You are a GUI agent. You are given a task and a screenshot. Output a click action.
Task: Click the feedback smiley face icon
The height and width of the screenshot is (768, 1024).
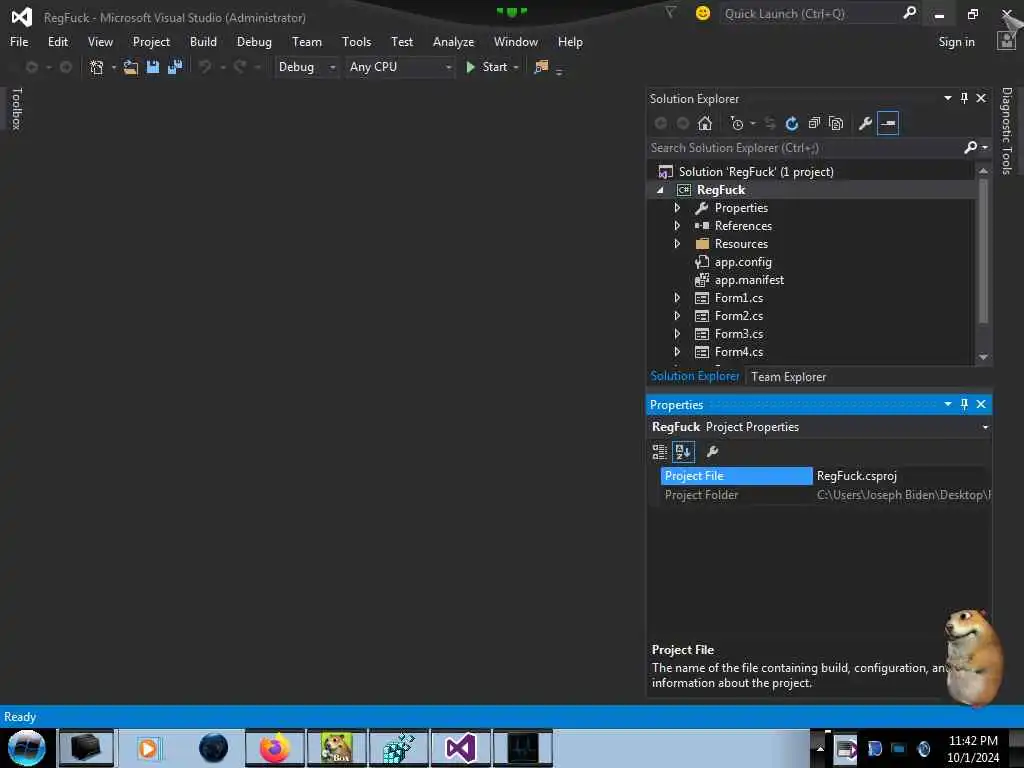pyautogui.click(x=703, y=13)
